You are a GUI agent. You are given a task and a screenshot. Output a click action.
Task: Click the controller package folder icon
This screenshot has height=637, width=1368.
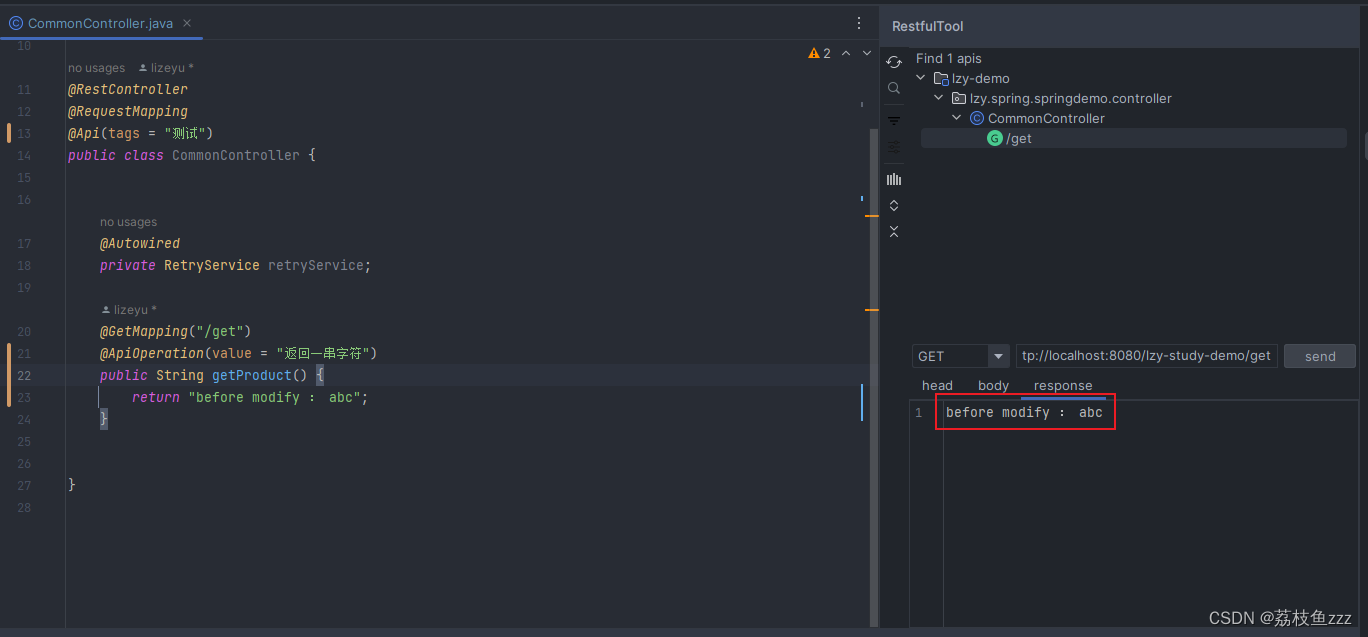[x=959, y=98]
